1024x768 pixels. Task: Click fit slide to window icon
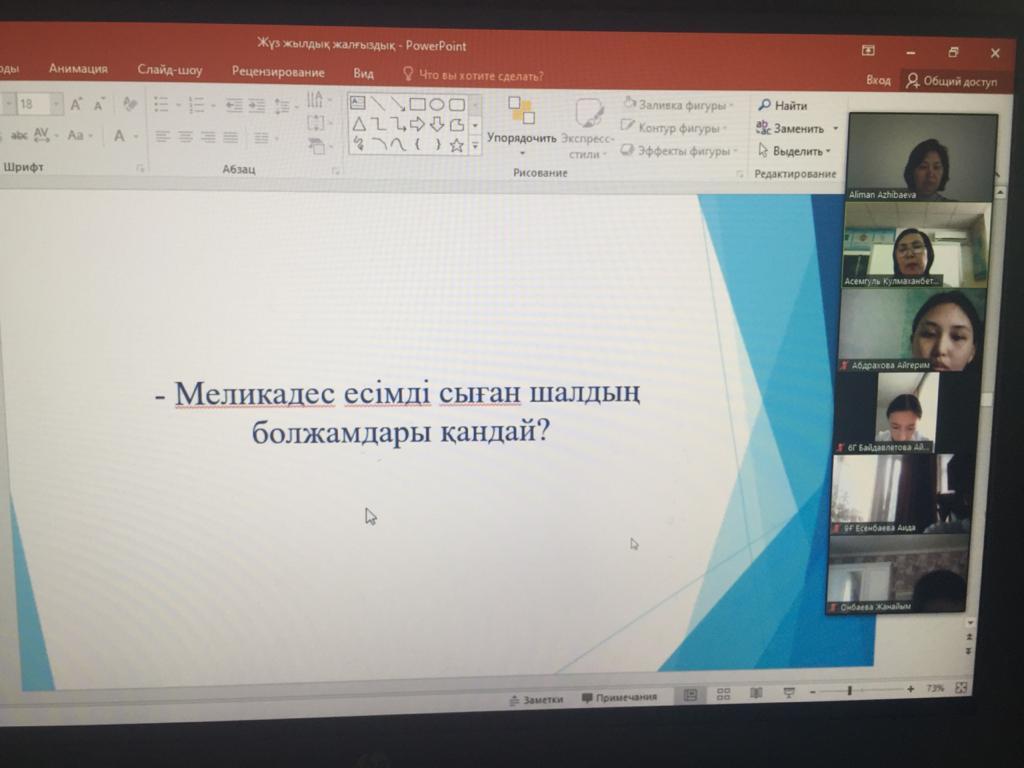[961, 688]
